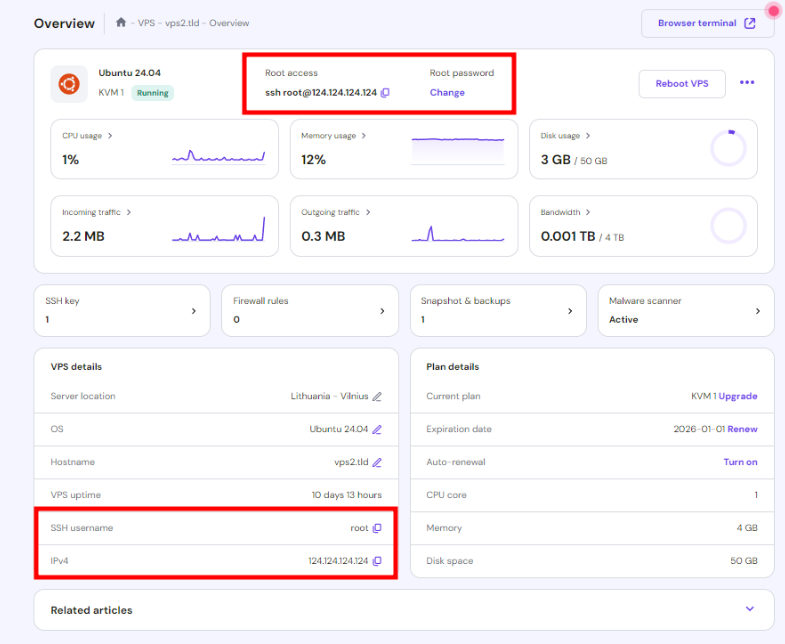
Task: View the CPU usage graph details
Action: point(88,136)
